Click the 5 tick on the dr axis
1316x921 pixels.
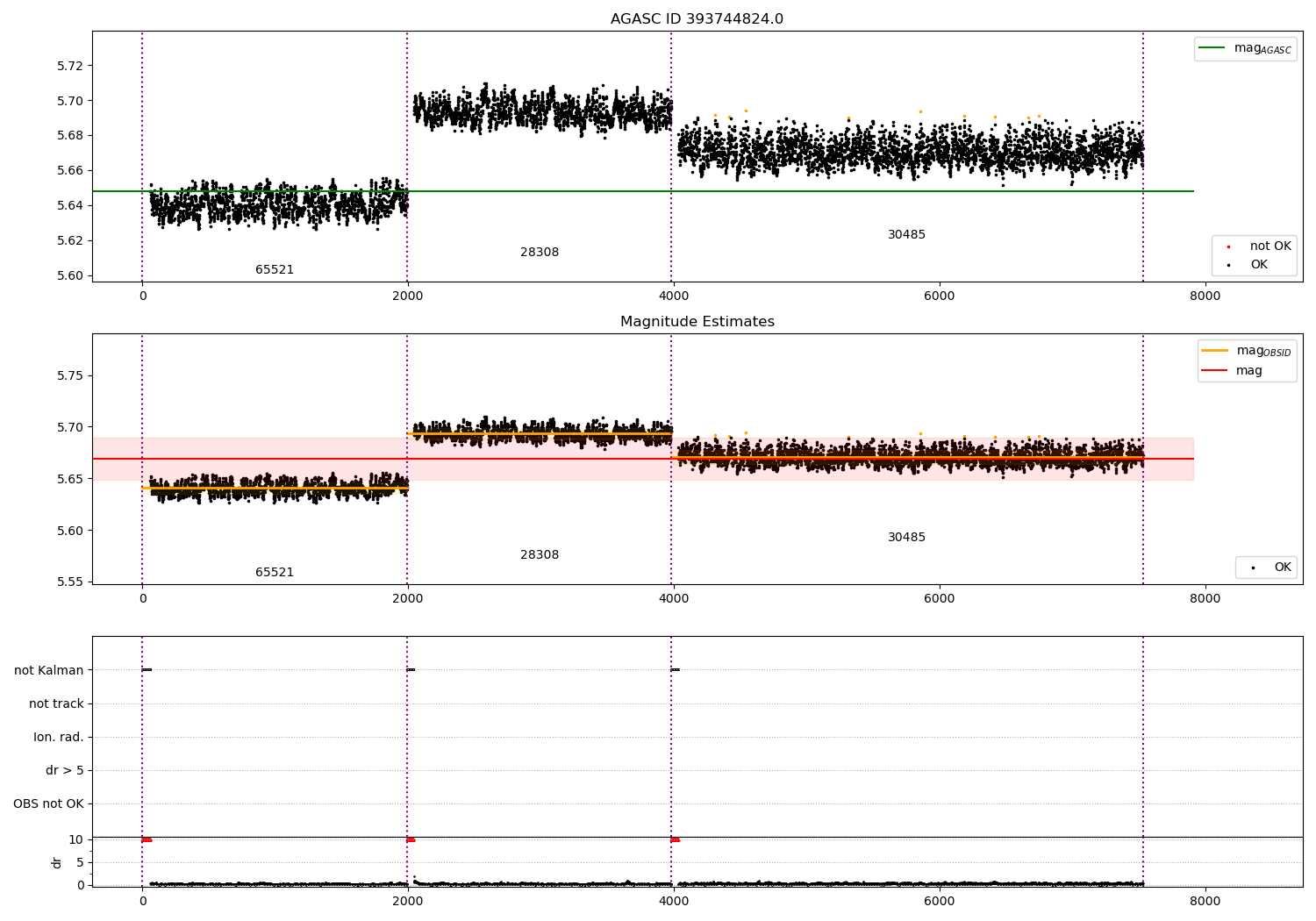[81, 863]
